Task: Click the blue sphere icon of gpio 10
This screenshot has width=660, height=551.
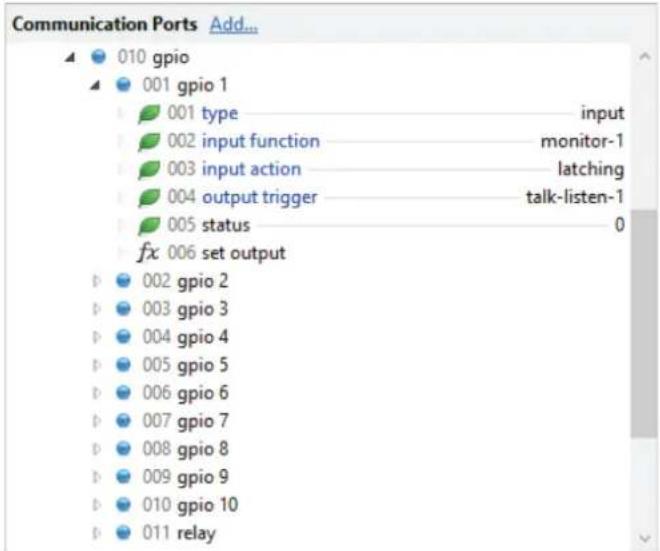Action: [123, 503]
